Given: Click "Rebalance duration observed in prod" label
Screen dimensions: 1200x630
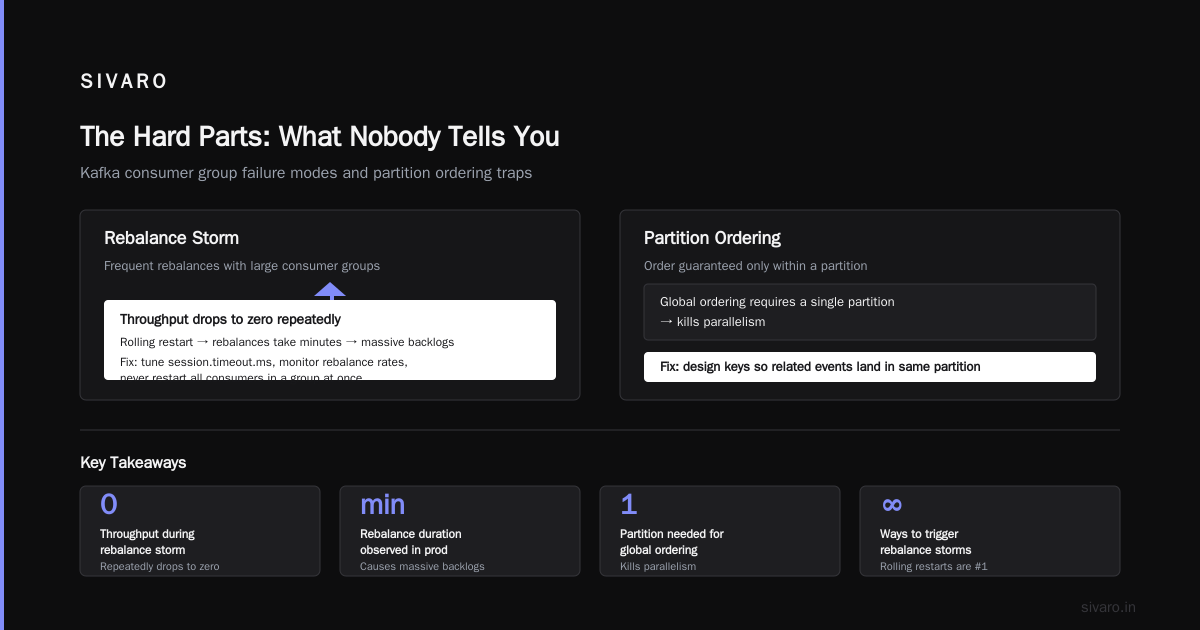Looking at the screenshot, I should click(x=411, y=542).
